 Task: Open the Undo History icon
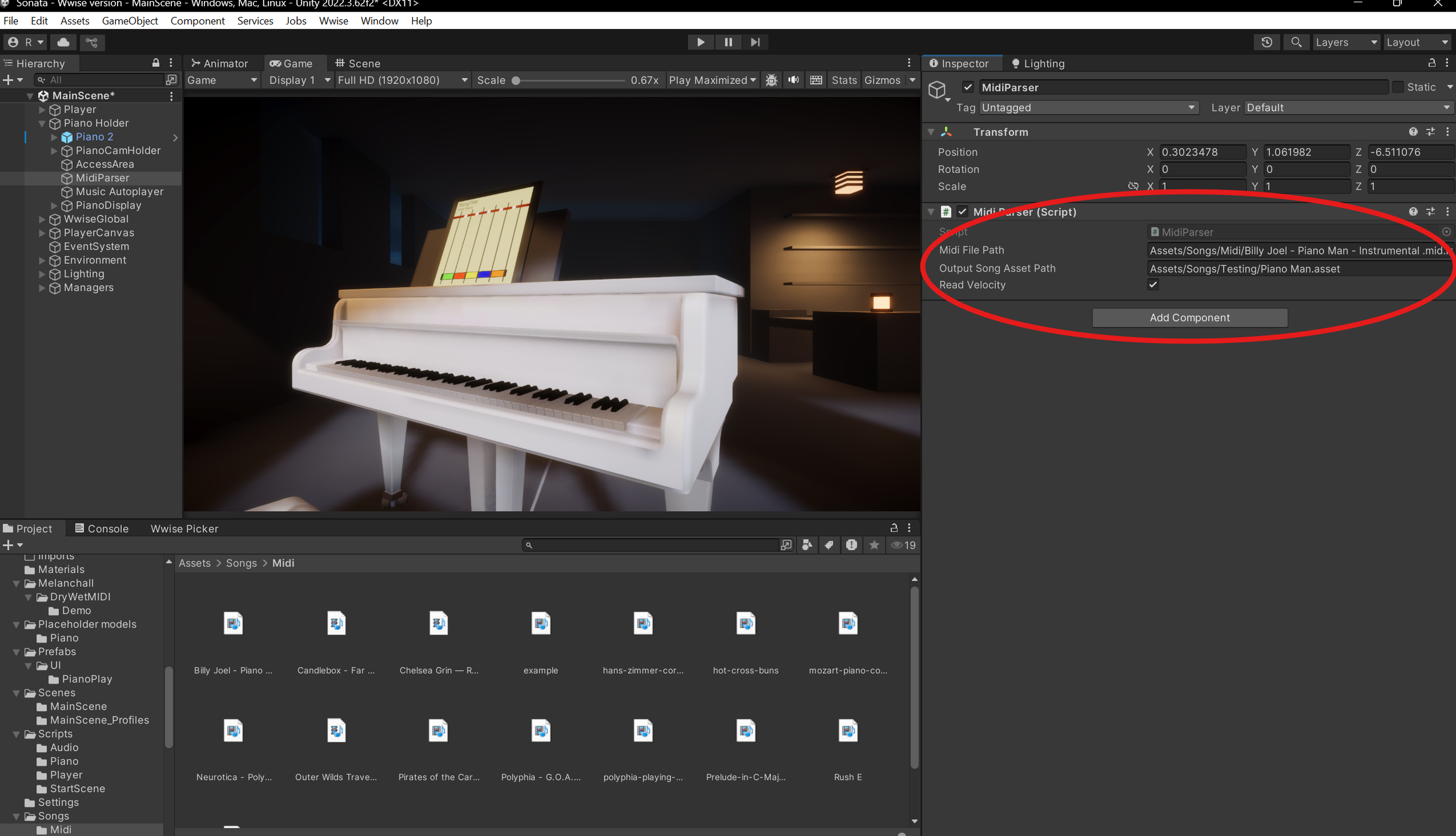[1266, 42]
